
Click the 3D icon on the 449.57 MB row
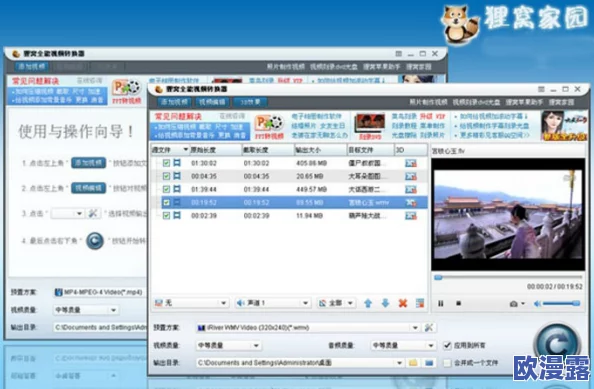point(411,189)
